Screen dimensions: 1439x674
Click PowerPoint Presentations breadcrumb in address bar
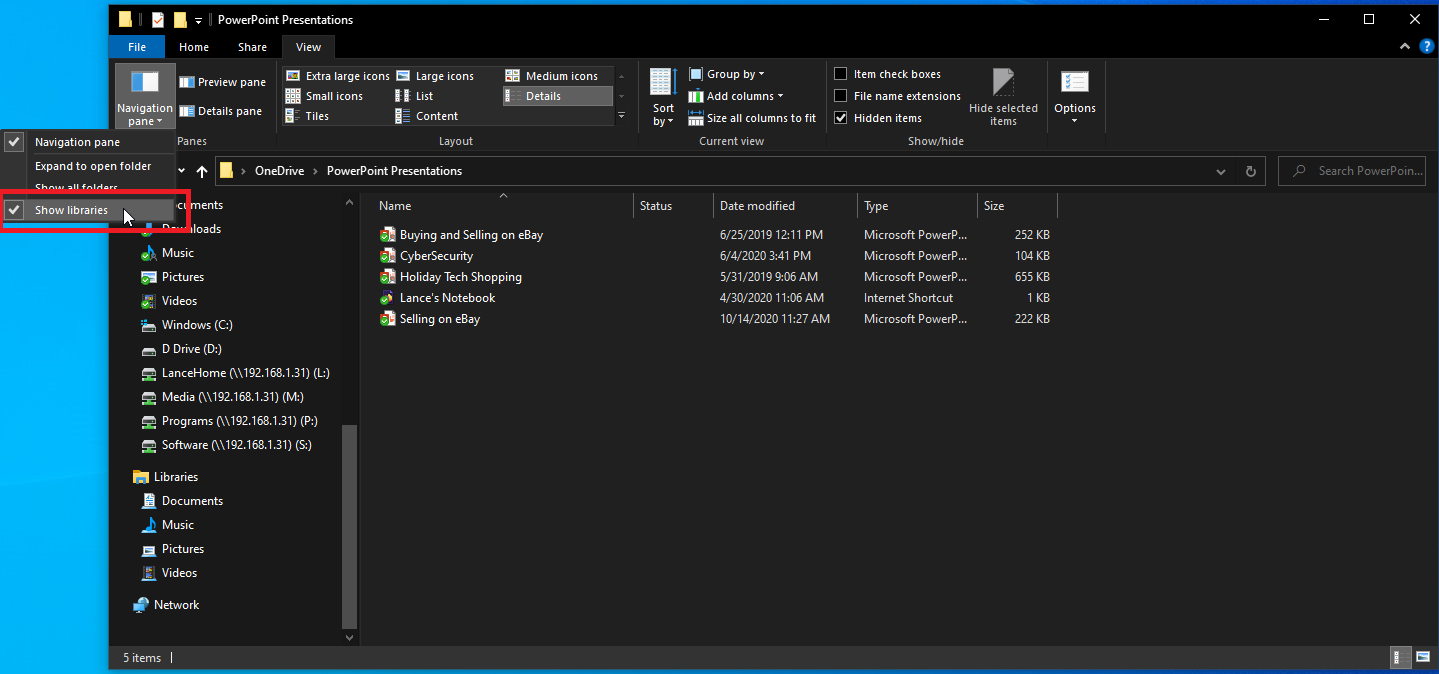tap(394, 171)
